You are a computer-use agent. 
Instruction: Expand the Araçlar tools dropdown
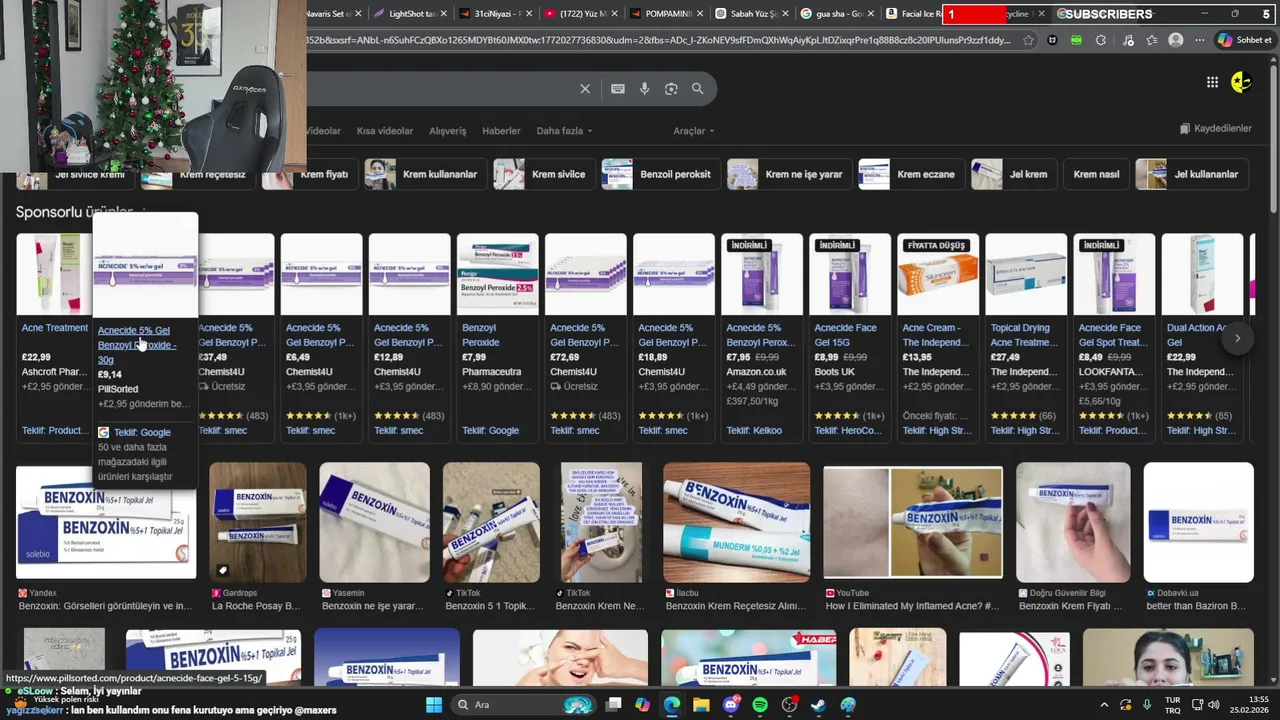[694, 131]
